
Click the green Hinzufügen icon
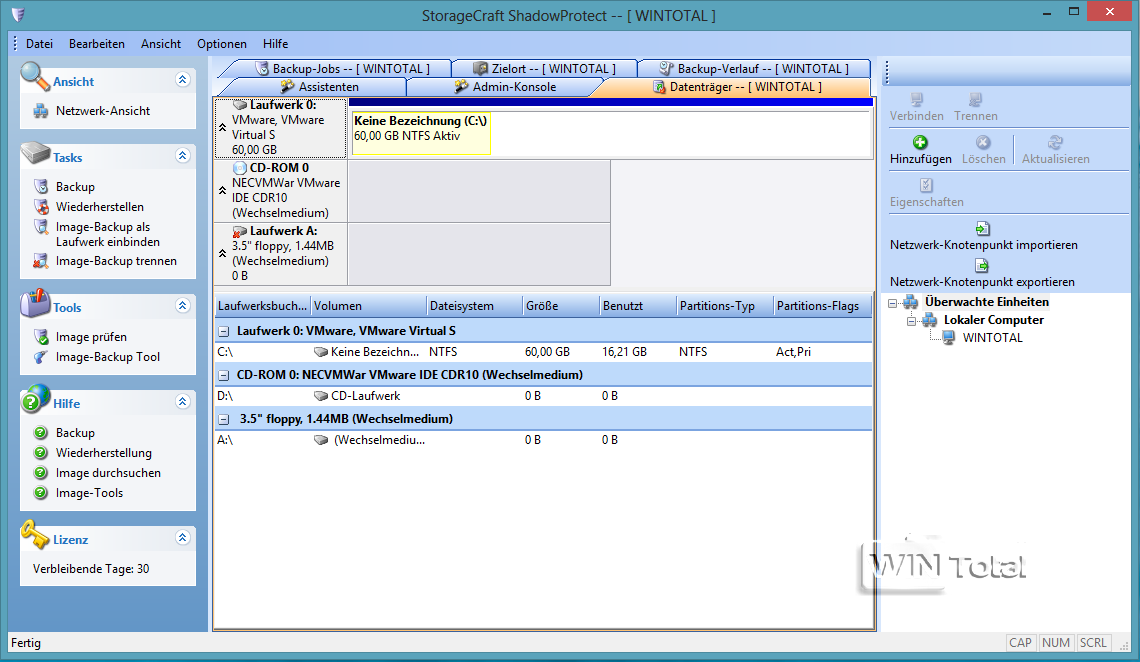click(x=920, y=142)
